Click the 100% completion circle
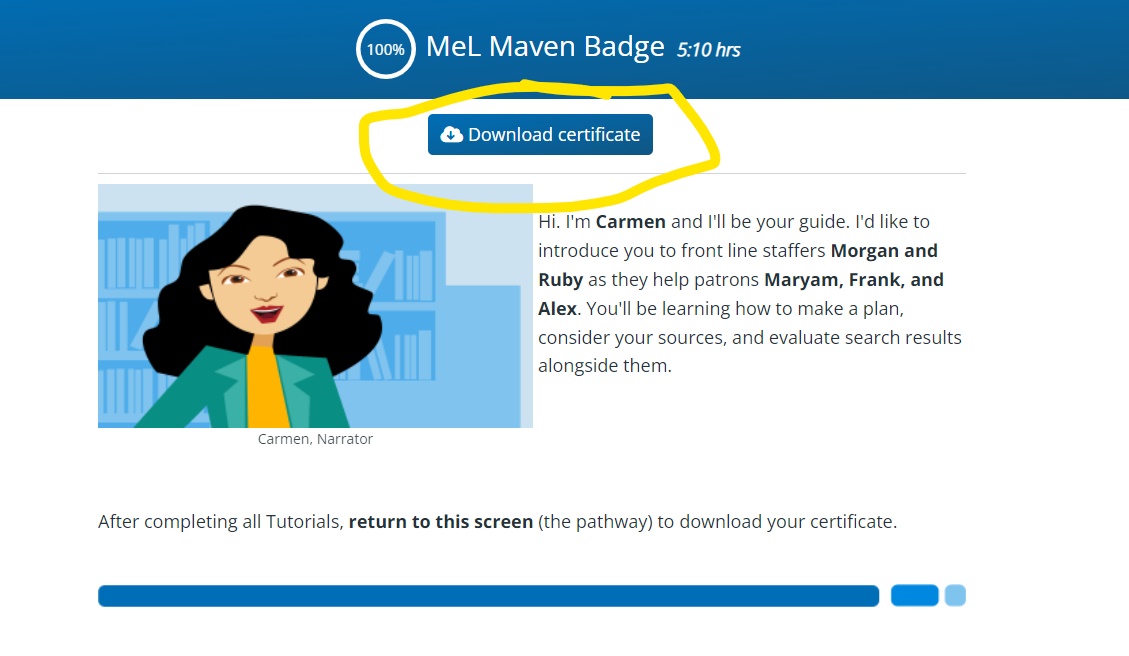Viewport: 1129px width, 656px height. click(385, 48)
